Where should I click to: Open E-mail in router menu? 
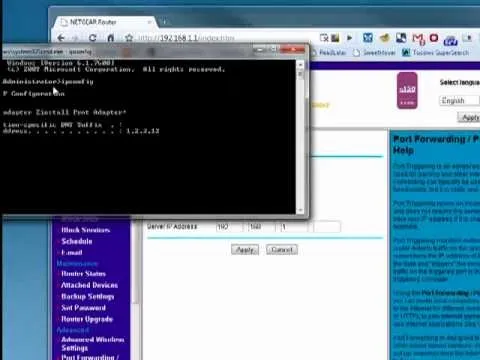(72, 253)
